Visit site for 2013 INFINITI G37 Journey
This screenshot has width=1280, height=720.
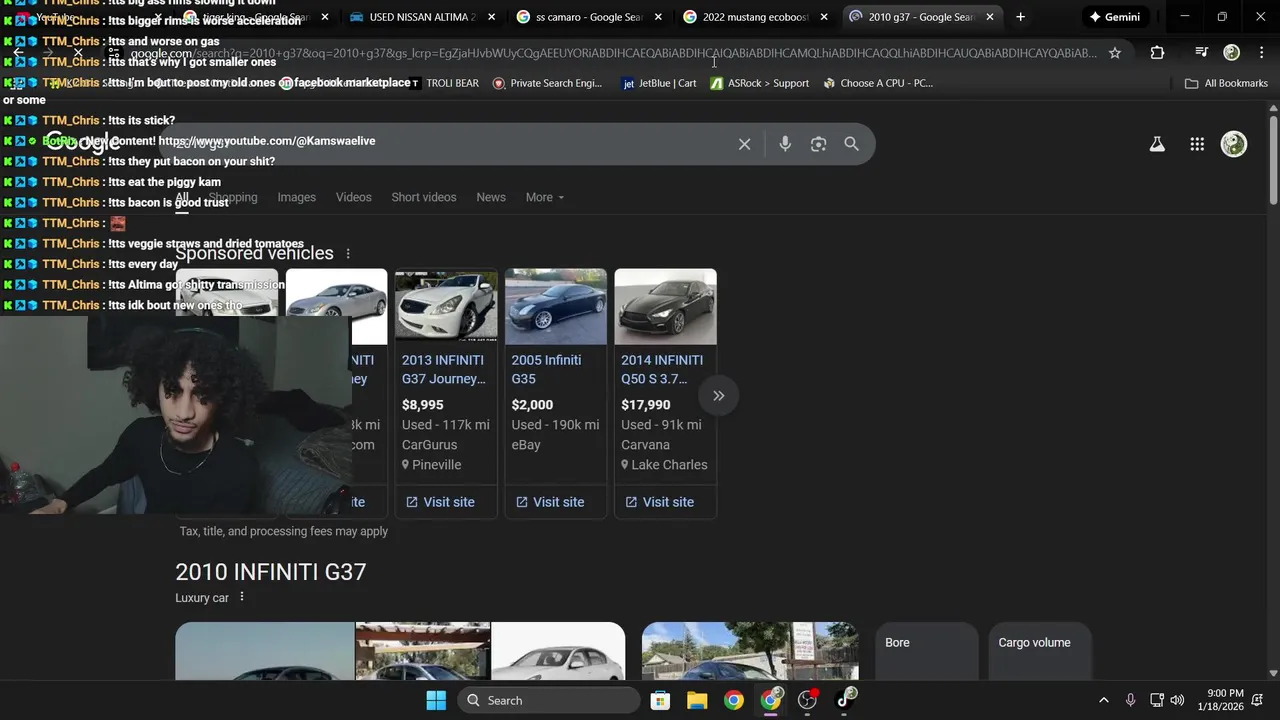click(x=440, y=502)
